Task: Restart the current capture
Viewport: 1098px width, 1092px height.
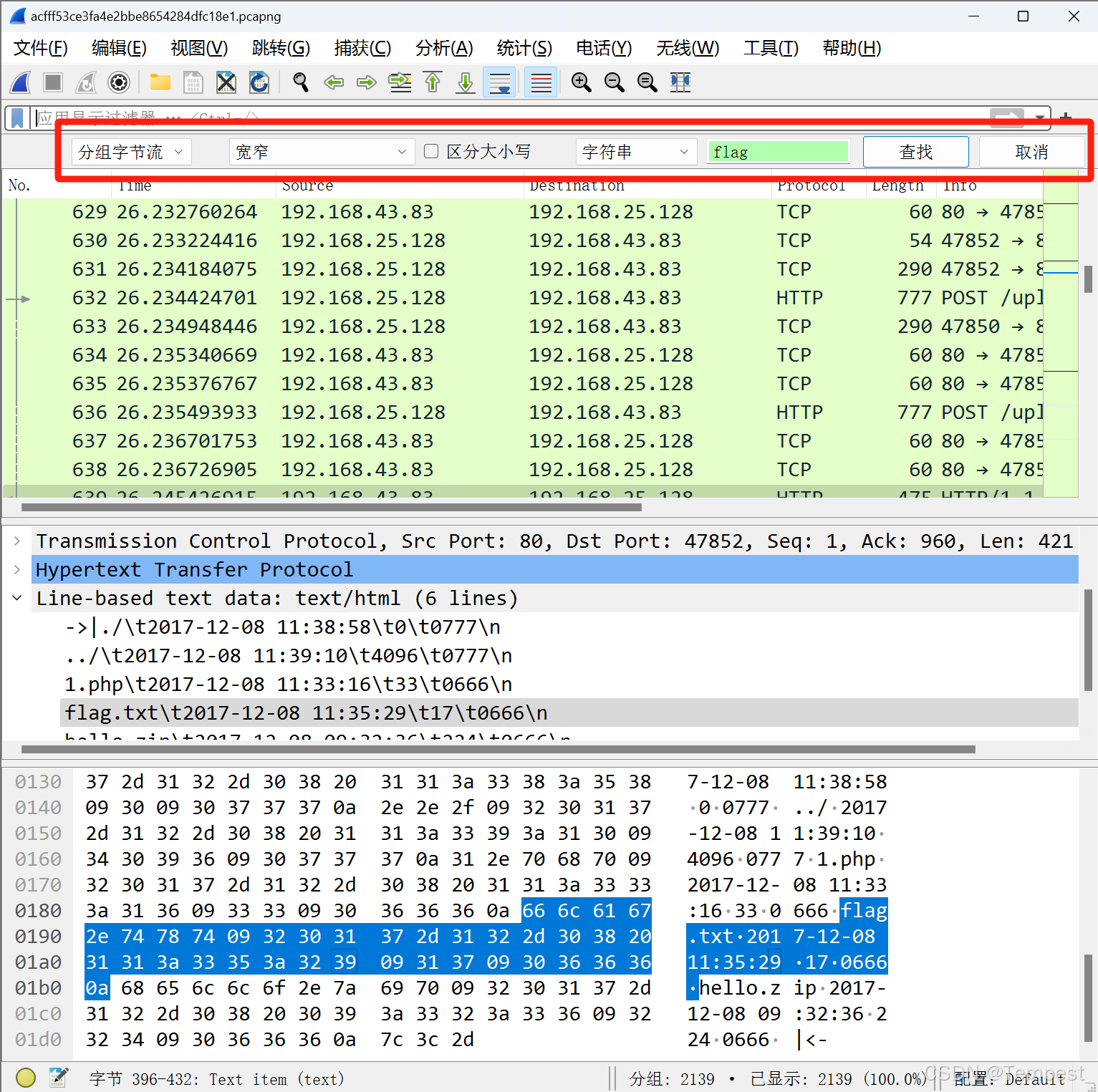Action: click(x=86, y=82)
